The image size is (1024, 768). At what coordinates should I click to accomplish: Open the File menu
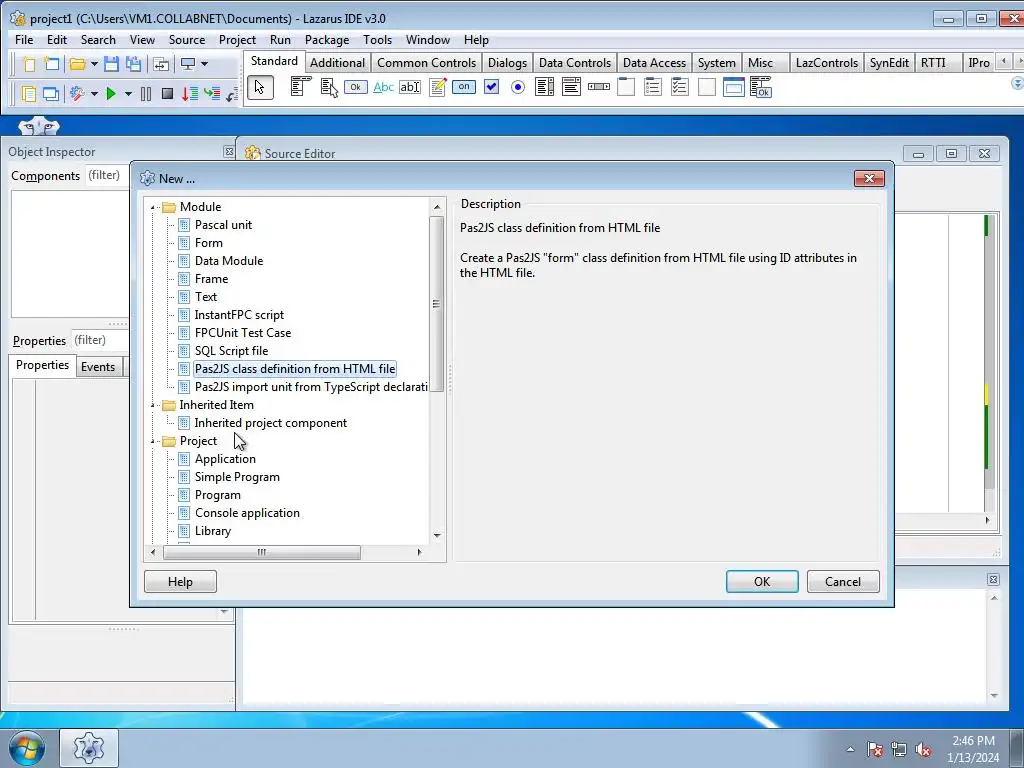(24, 40)
